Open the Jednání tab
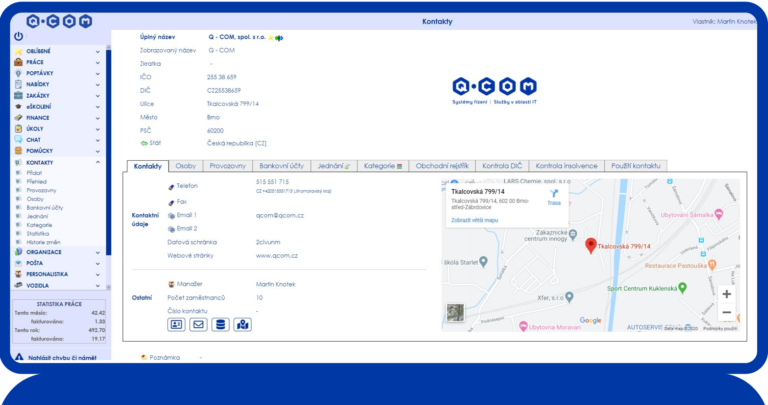768x405 pixels. tap(334, 166)
